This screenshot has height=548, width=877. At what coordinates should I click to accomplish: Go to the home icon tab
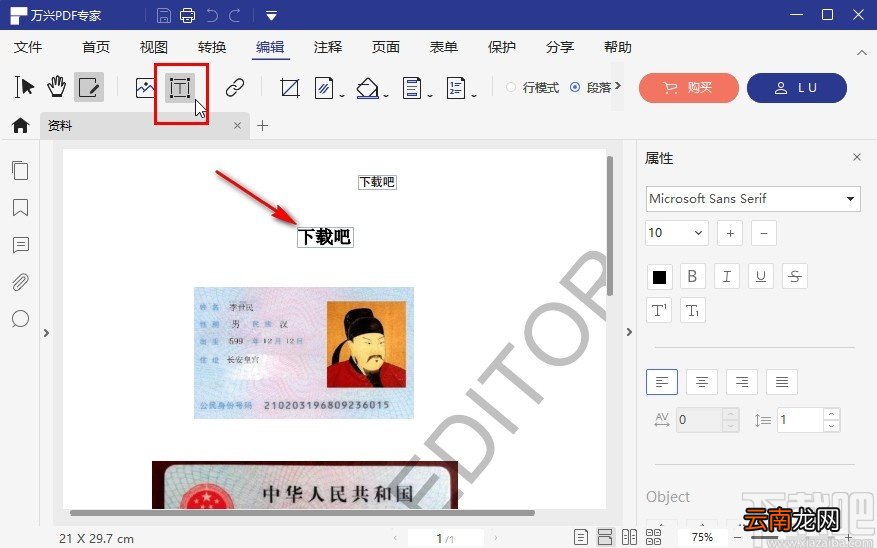(21, 125)
